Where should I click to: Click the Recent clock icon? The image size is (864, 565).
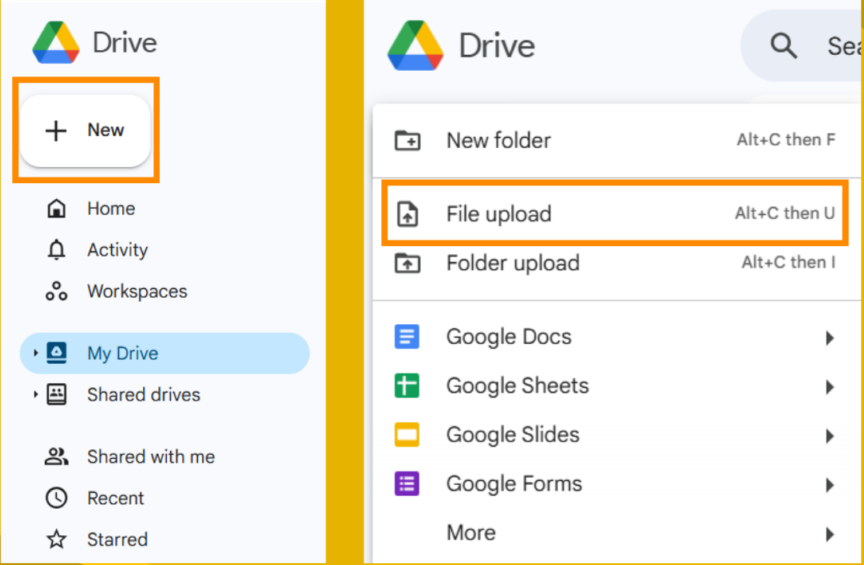(x=56, y=498)
